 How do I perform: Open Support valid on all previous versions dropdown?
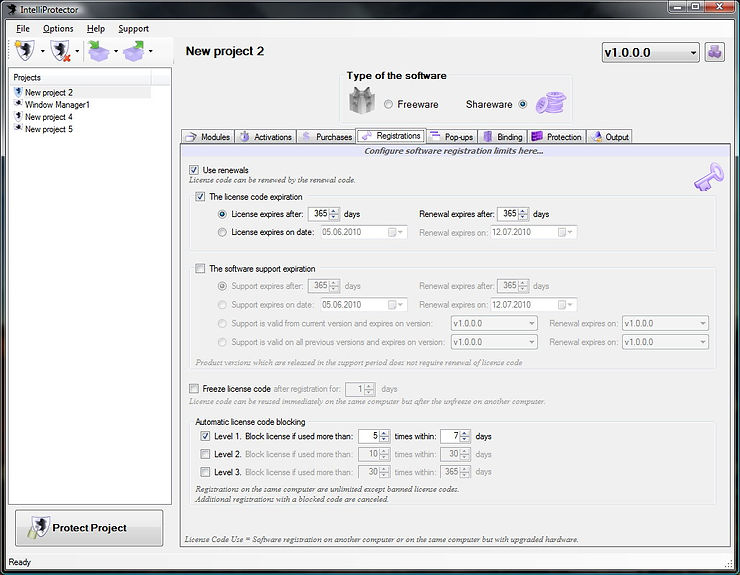tap(494, 342)
